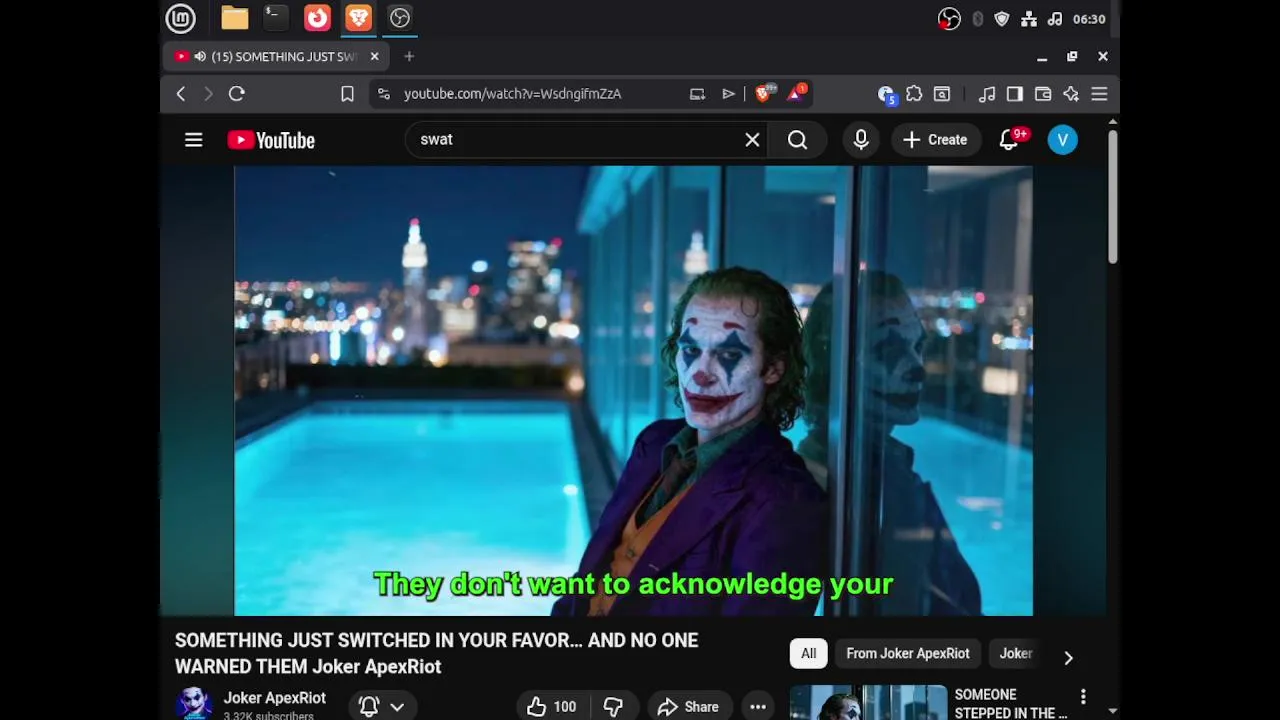
Task: Open the Brave Wallet
Action: (x=1043, y=94)
